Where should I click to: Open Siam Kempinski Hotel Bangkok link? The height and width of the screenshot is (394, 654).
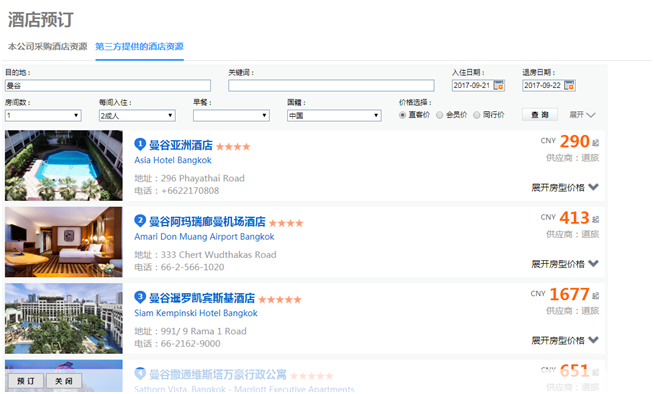(x=196, y=313)
